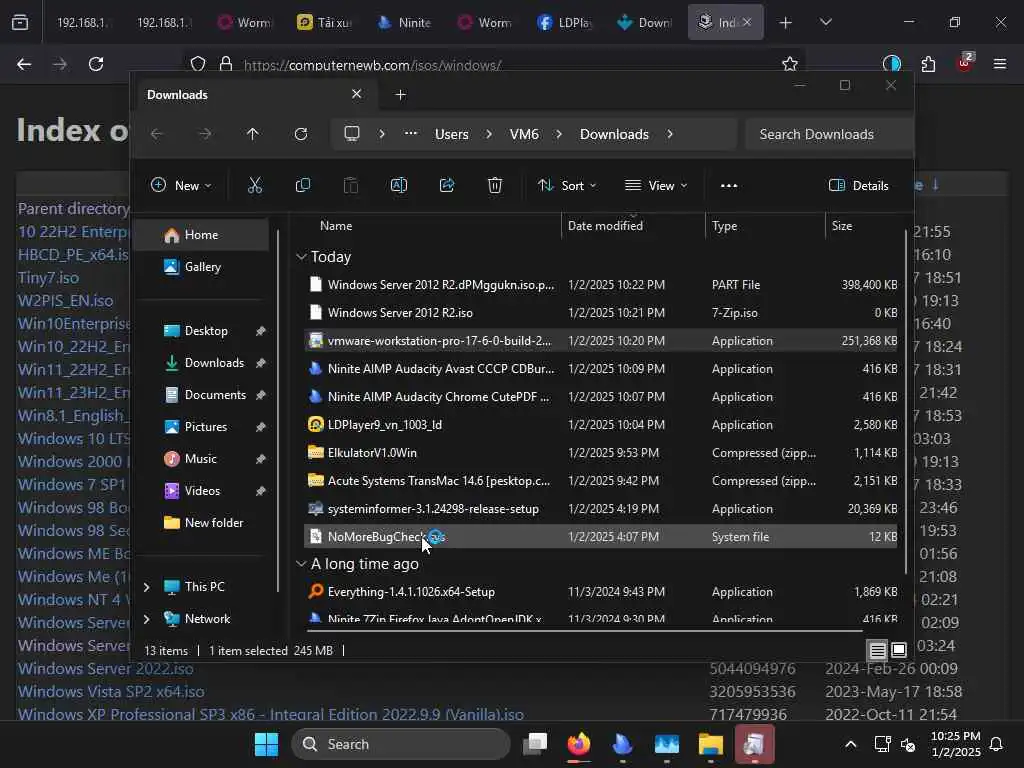Open Firefox hamburger application menu
The height and width of the screenshot is (768, 1024).
(1000, 64)
